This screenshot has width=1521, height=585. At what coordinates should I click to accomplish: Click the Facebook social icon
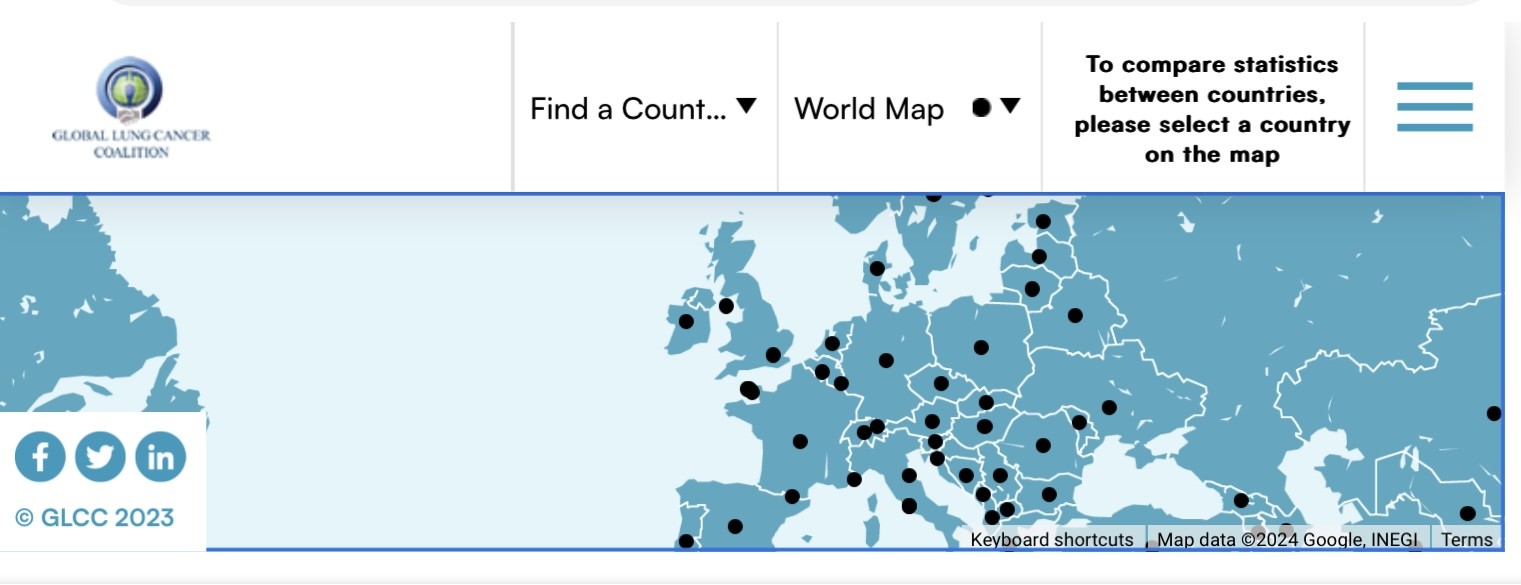[40, 457]
